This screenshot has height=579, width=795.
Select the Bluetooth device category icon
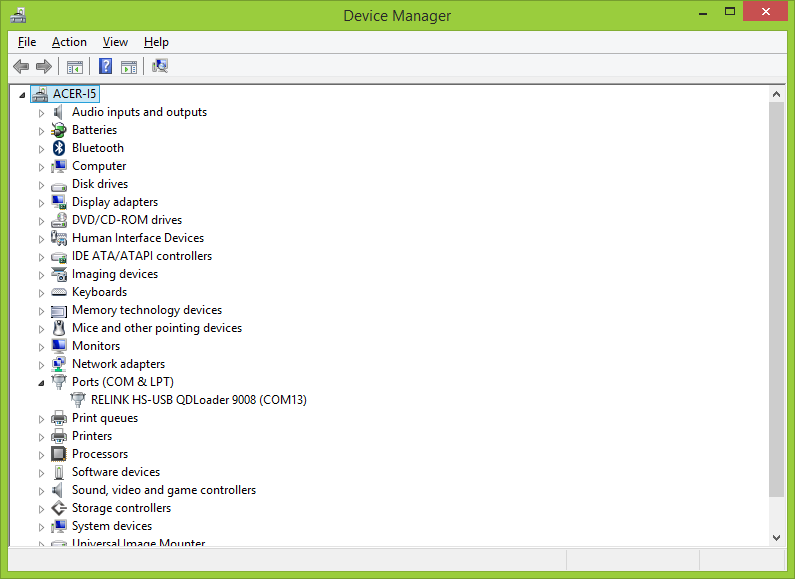(x=59, y=148)
